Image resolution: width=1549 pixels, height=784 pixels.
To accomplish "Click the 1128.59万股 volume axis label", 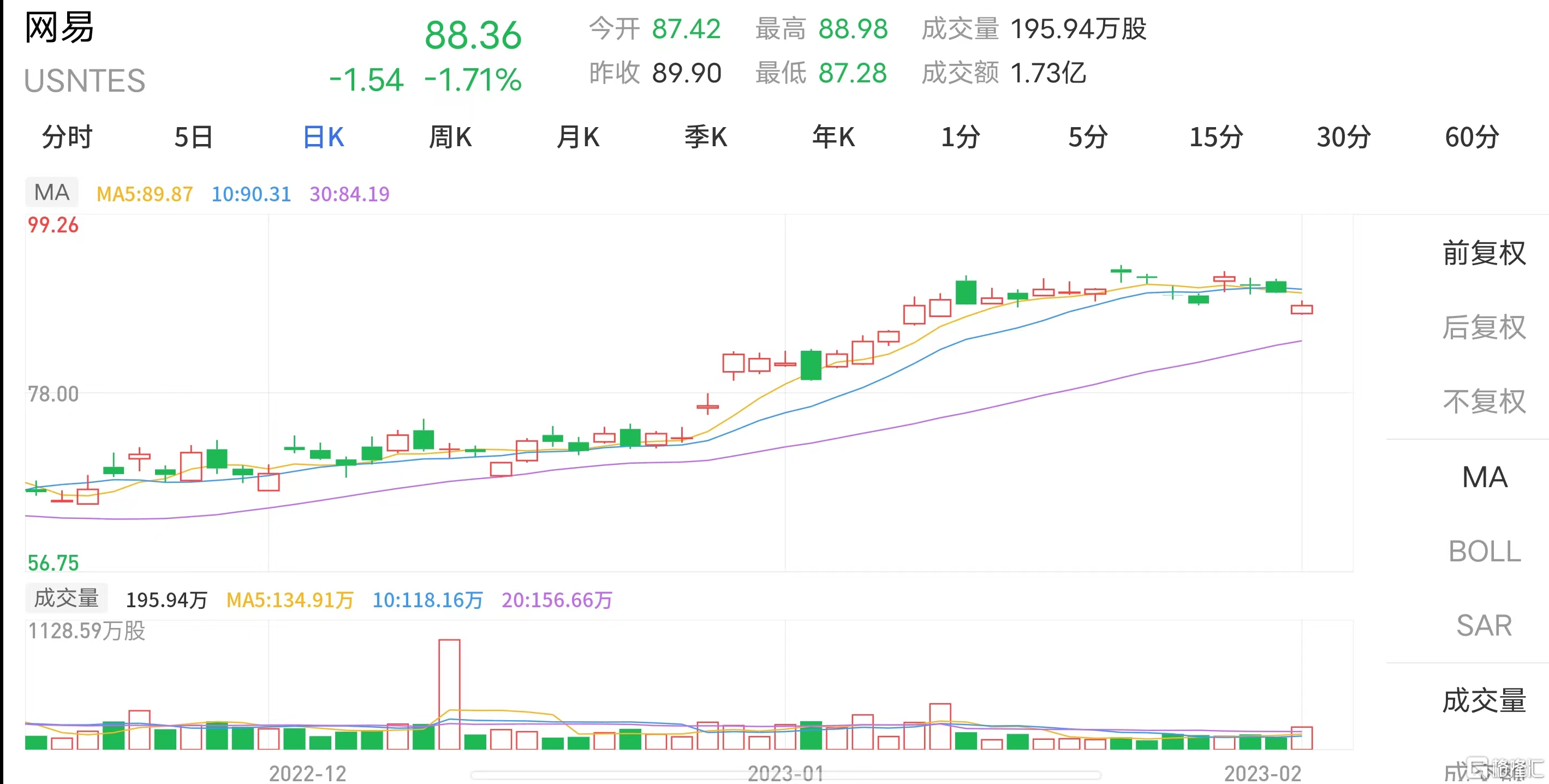I will point(87,631).
